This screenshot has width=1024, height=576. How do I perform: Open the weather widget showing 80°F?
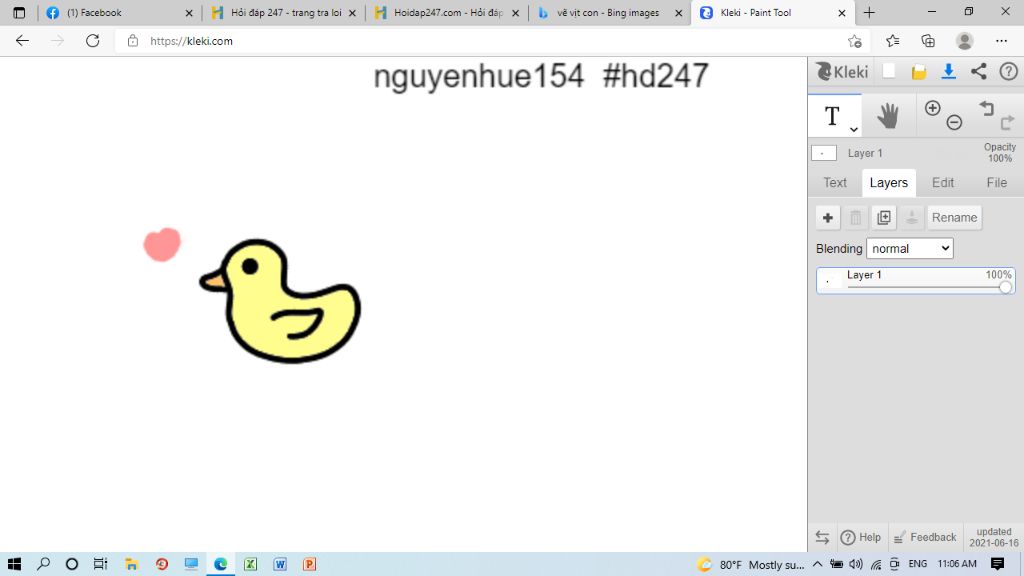pyautogui.click(x=750, y=564)
